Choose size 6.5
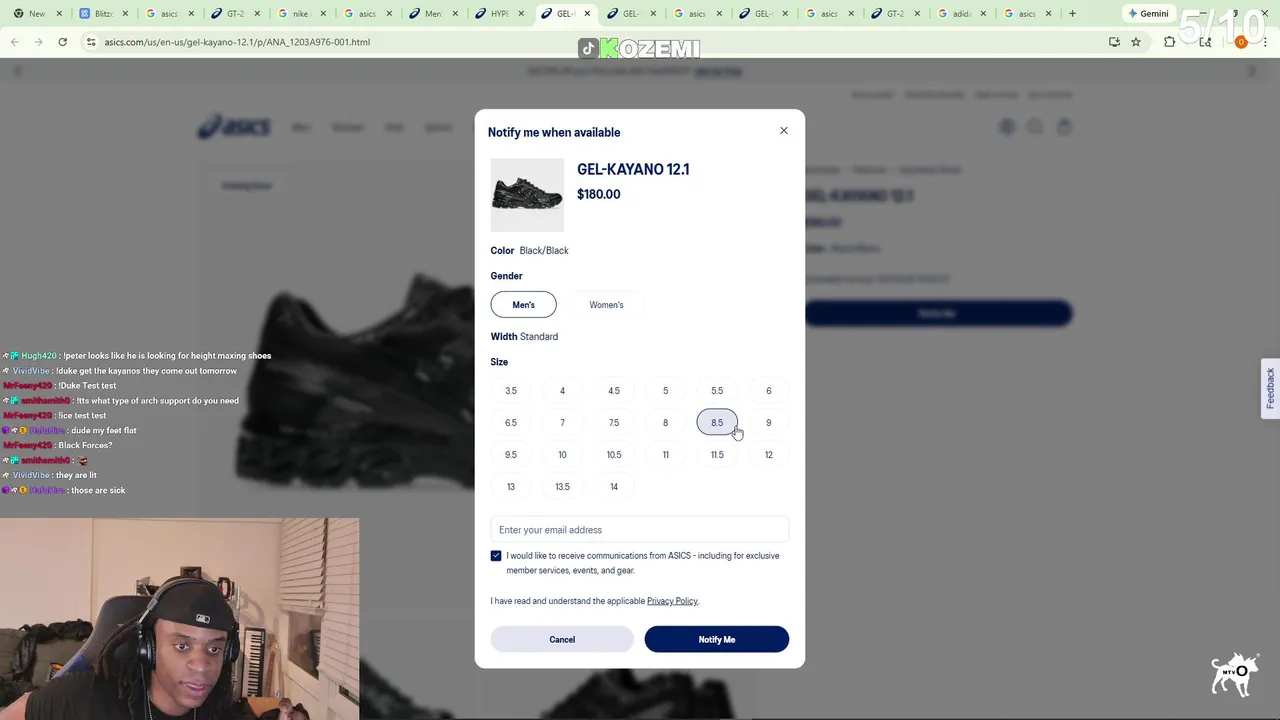 tap(511, 423)
